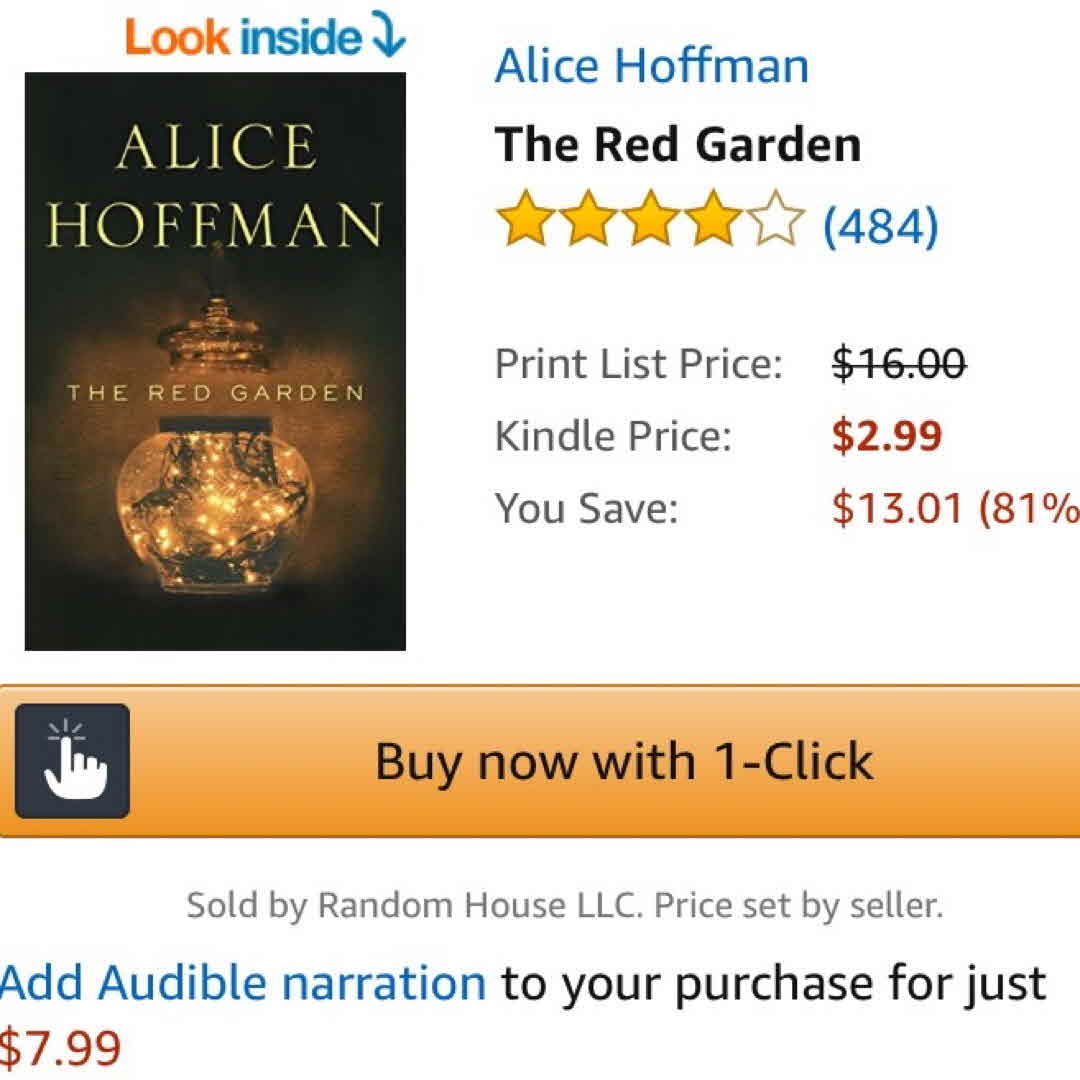This screenshot has height=1080, width=1080.
Task: Open The Red Garden book cover thumbnail
Action: 215,362
